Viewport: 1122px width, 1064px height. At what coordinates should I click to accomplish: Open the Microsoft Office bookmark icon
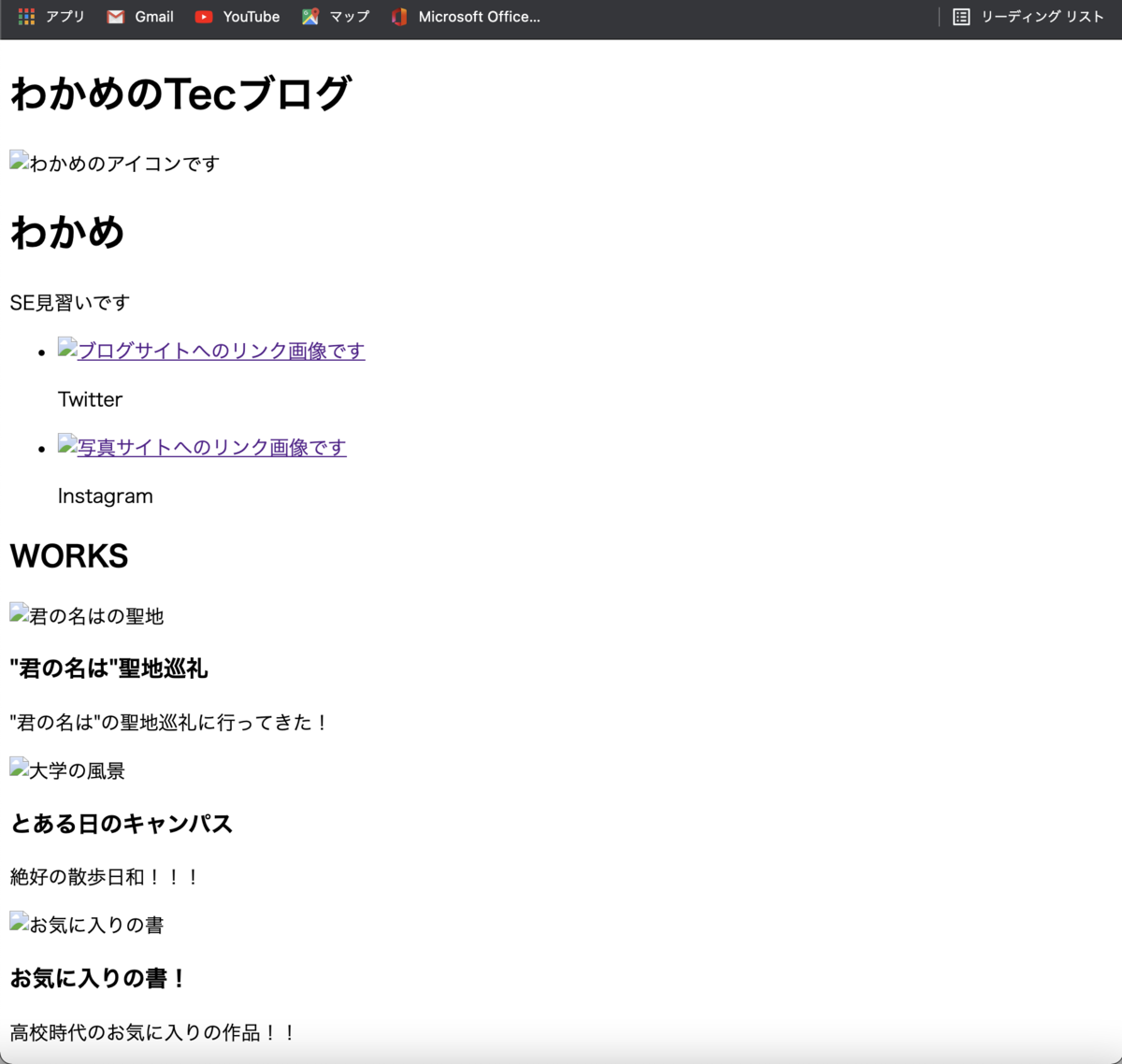(x=399, y=17)
